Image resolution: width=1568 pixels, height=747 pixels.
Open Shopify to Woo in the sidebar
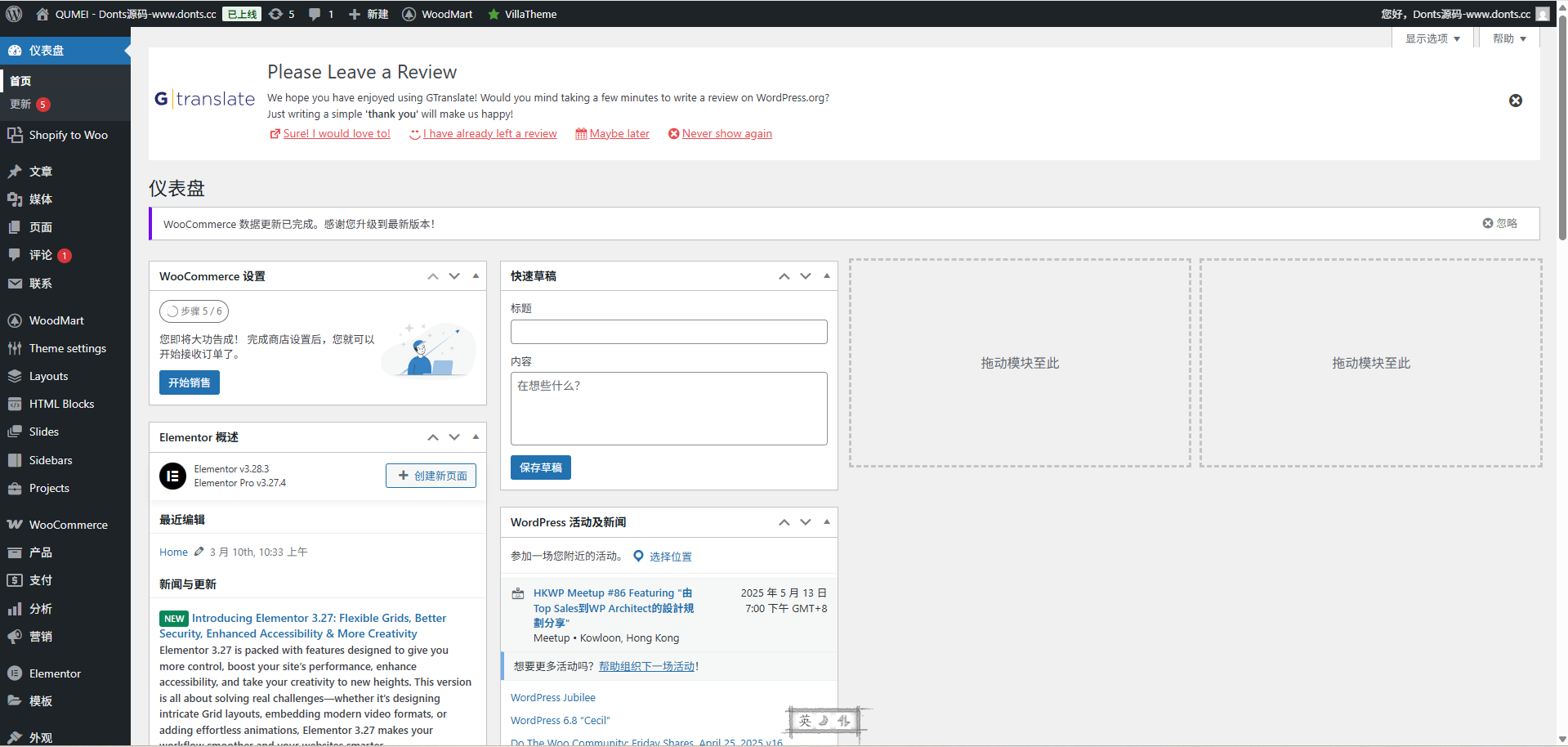point(65,135)
